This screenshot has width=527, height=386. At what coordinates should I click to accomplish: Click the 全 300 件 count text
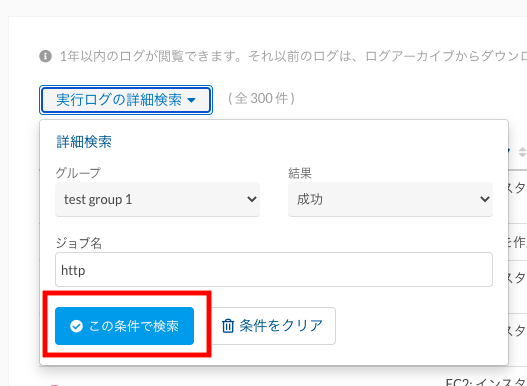coord(261,99)
